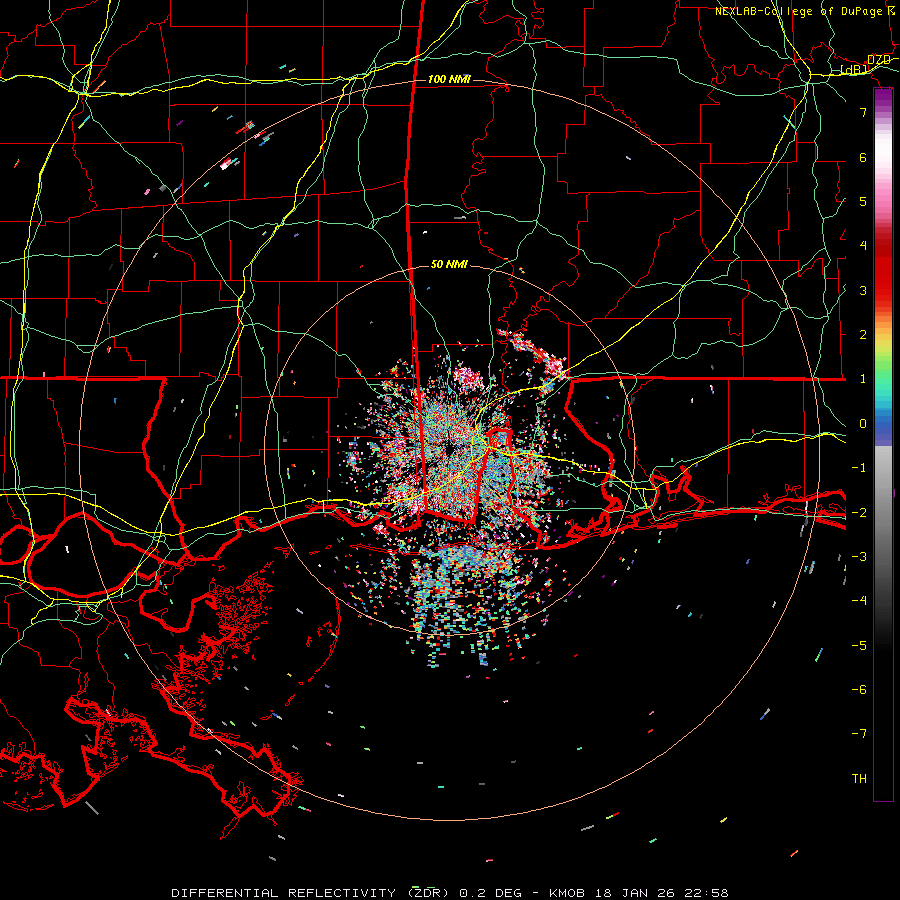Click the -1 value on the color scale
Image resolution: width=900 pixels, height=900 pixels.
pos(859,468)
